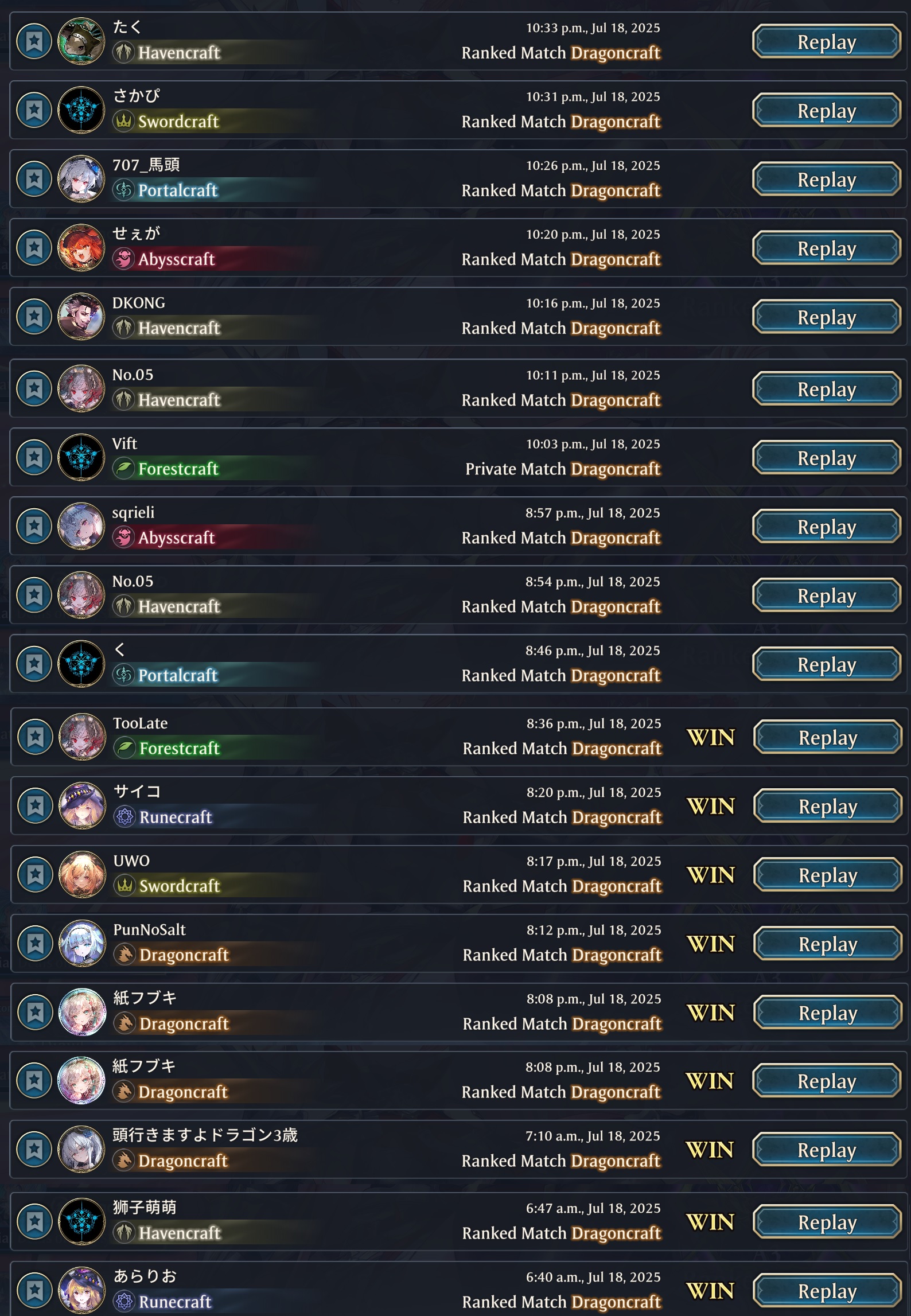Open Replay of Vift private match
The width and height of the screenshot is (911, 1316).
827,457
